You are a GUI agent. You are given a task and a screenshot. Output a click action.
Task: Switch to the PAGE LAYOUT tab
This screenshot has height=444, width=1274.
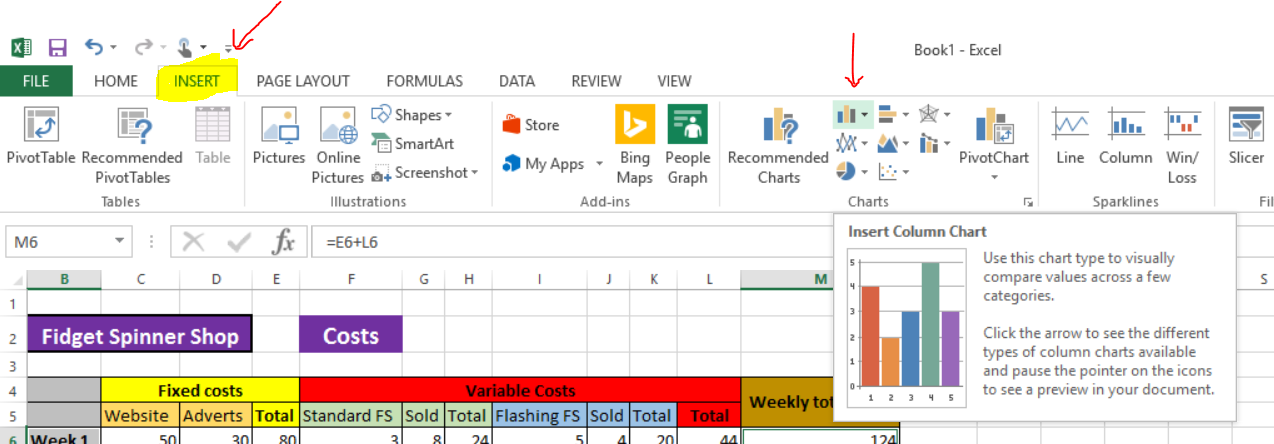click(x=302, y=81)
